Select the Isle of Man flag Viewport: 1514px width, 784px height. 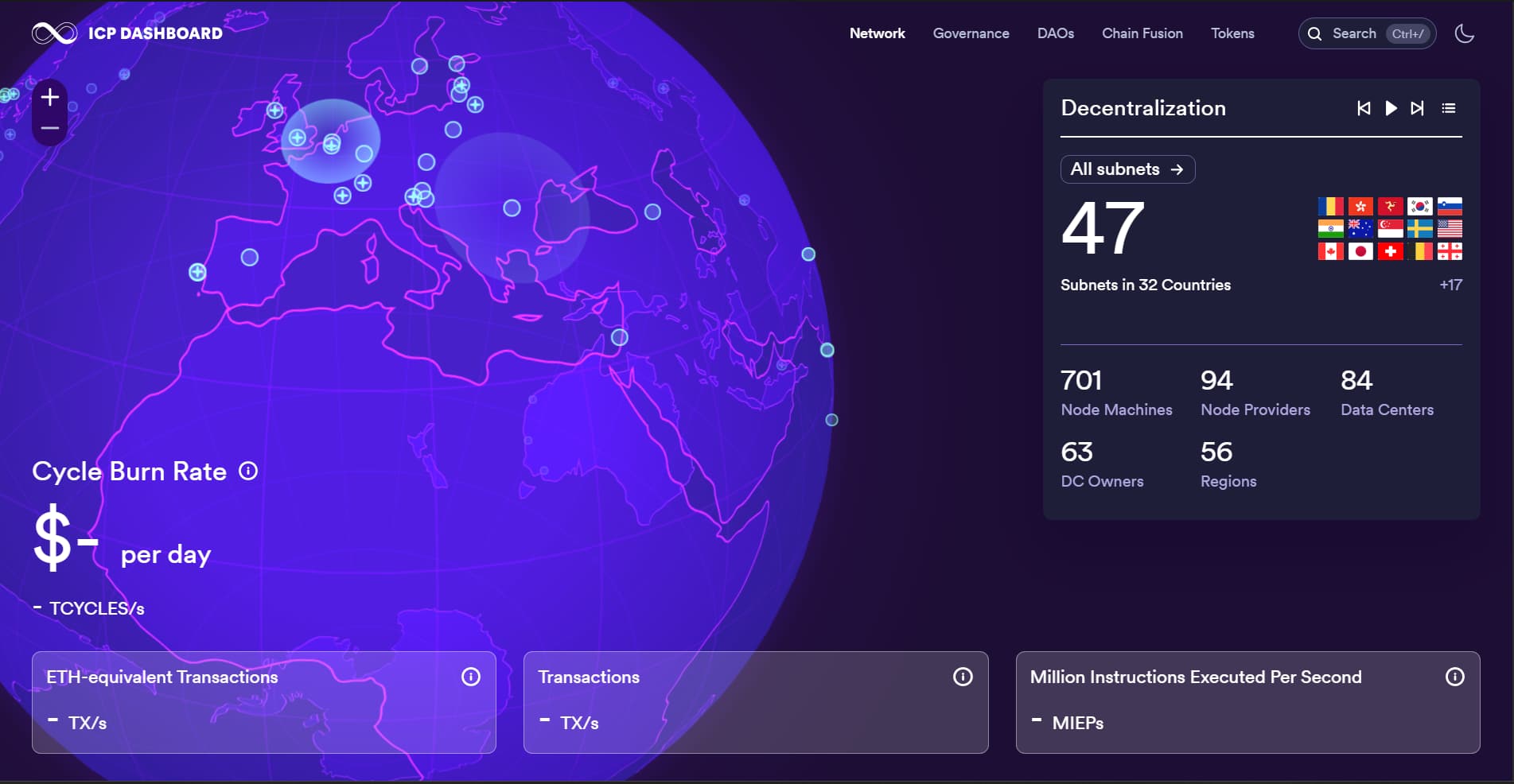[1390, 207]
